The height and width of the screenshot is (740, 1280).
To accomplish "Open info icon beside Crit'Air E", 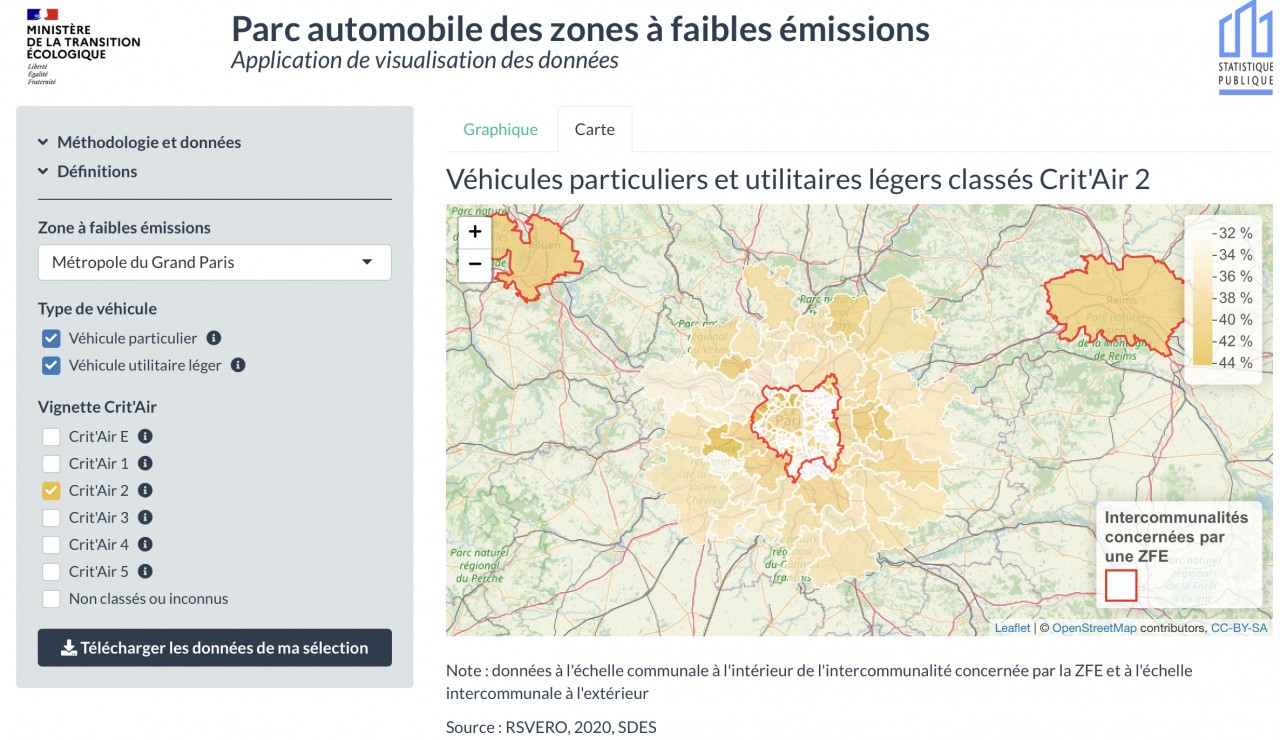I will tap(145, 436).
